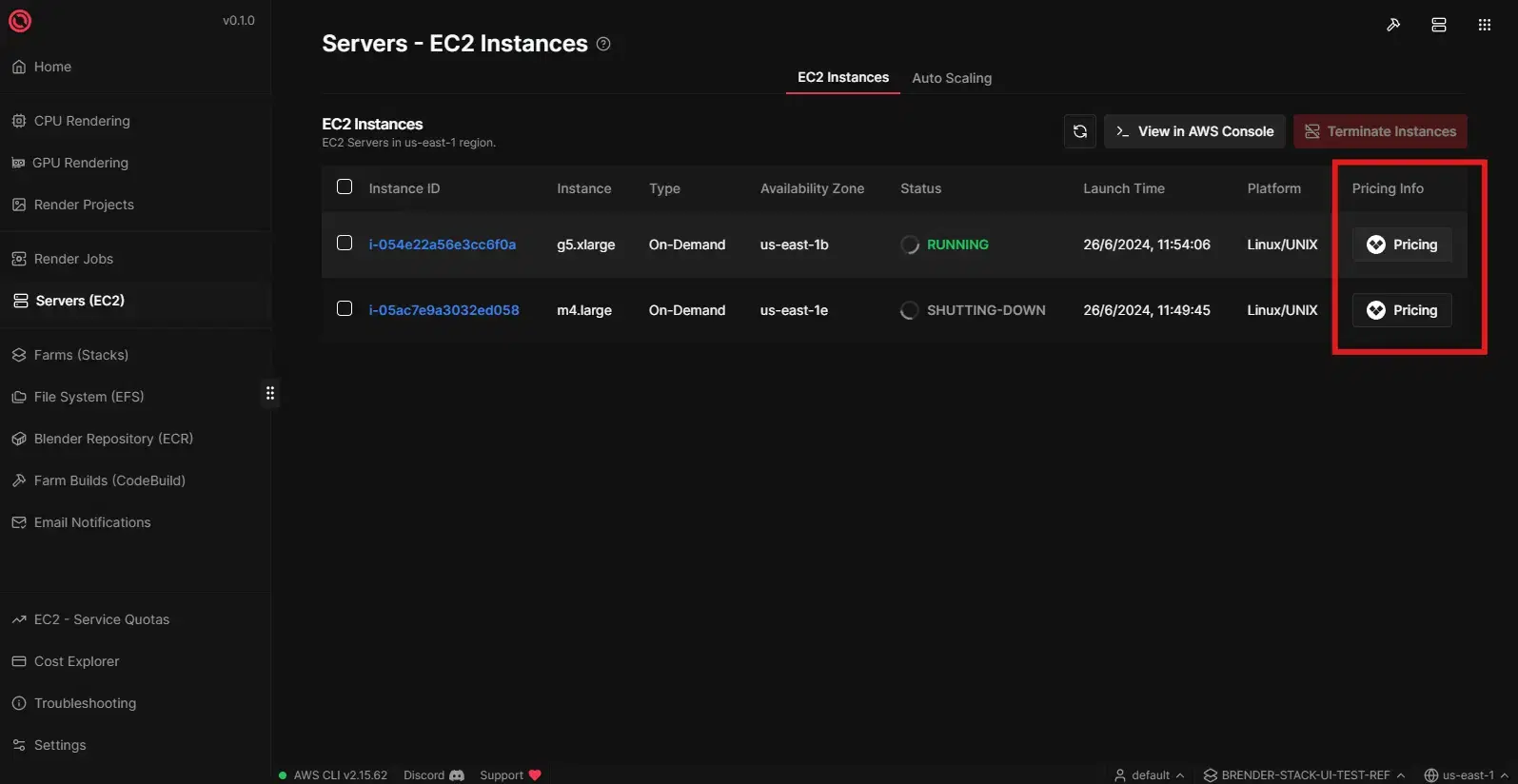Toggle the select-all instances checkbox
Viewport: 1518px width, 784px height.
(345, 186)
